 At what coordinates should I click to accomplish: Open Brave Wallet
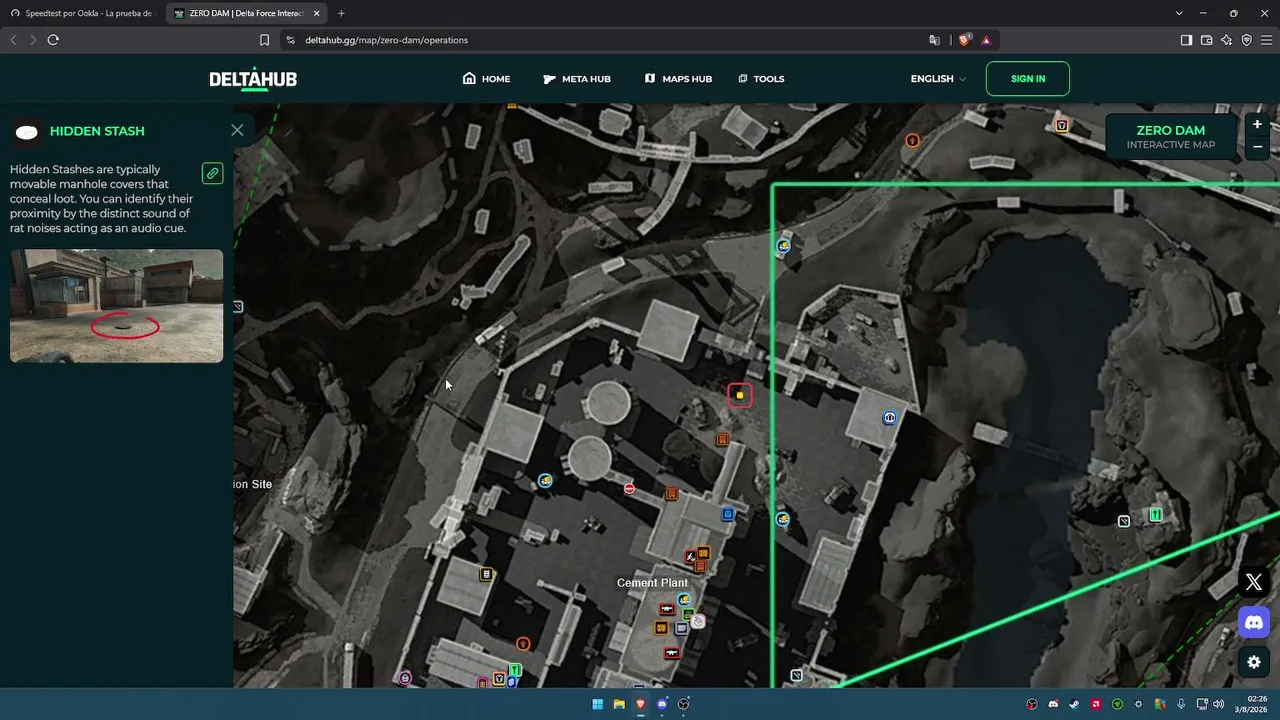point(1206,40)
